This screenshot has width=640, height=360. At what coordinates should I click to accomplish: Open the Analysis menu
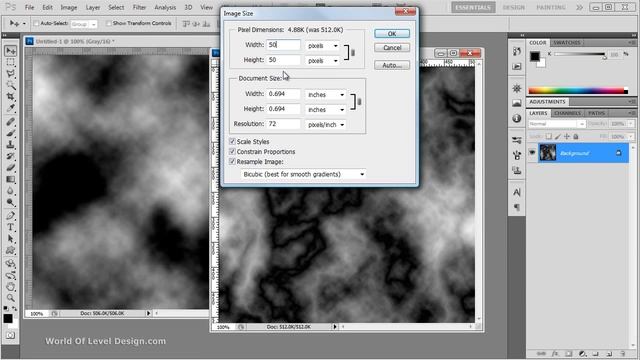(x=165, y=7)
